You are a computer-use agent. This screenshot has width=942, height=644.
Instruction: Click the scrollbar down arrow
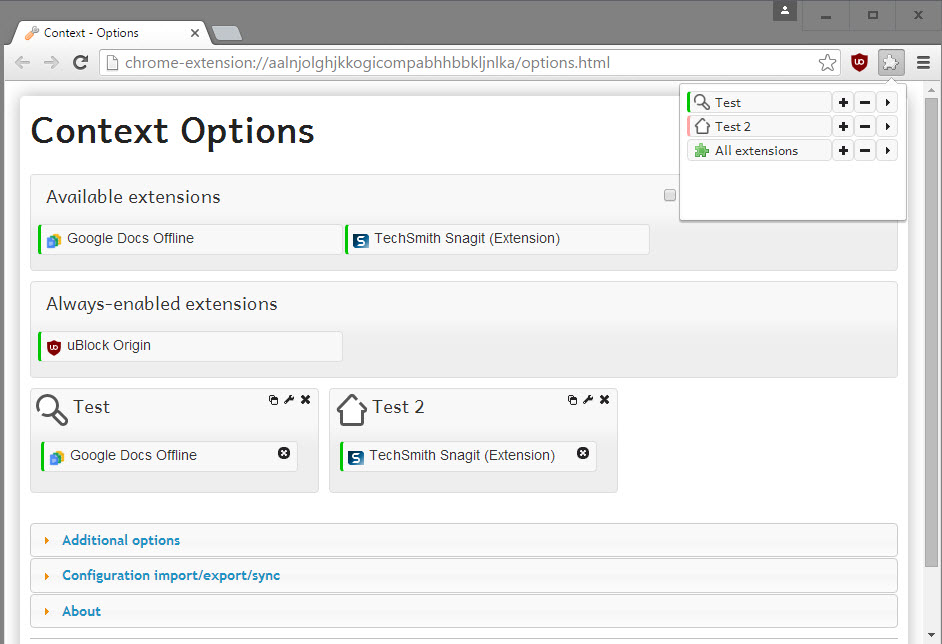click(x=931, y=634)
